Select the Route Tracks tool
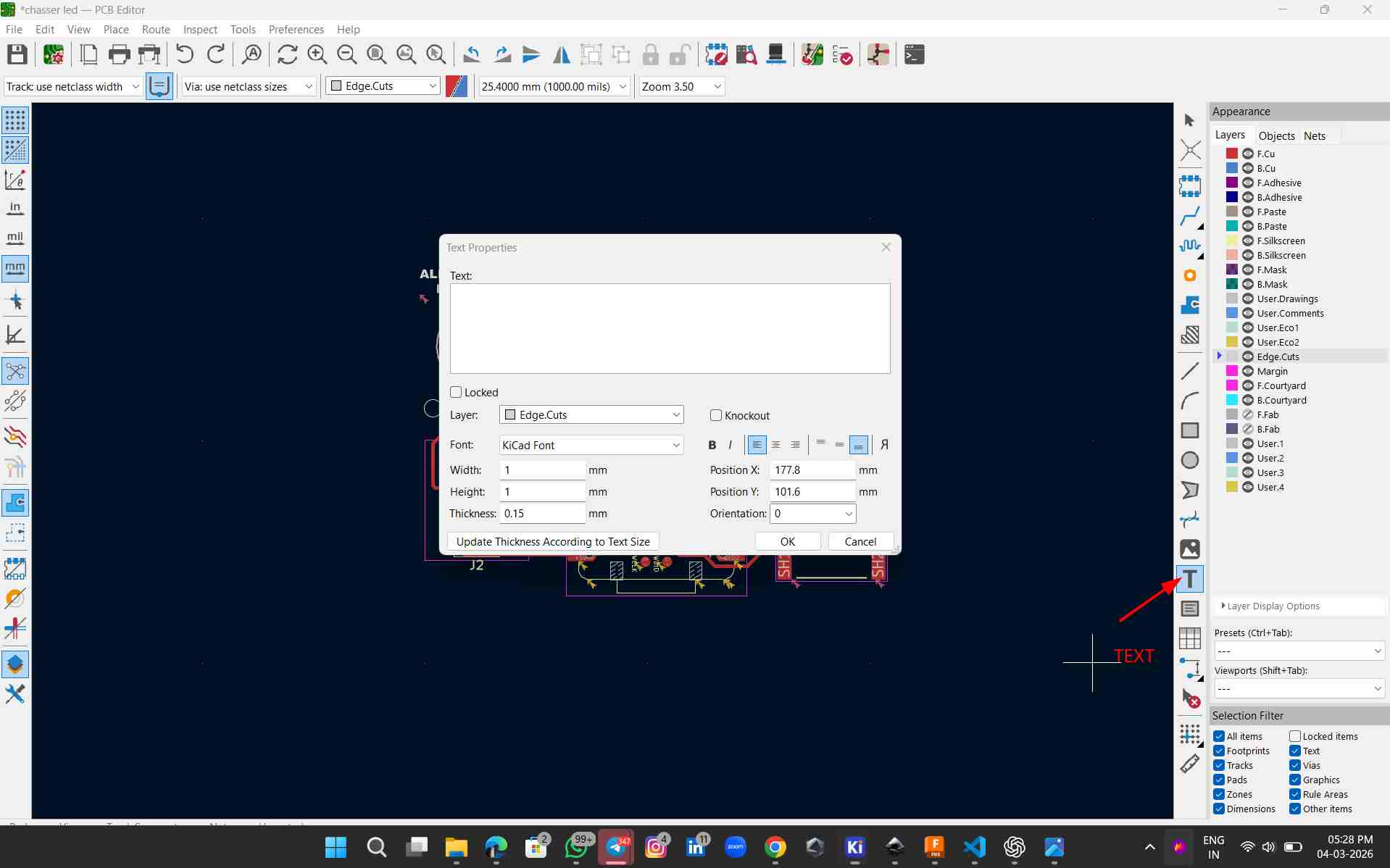 [1190, 217]
